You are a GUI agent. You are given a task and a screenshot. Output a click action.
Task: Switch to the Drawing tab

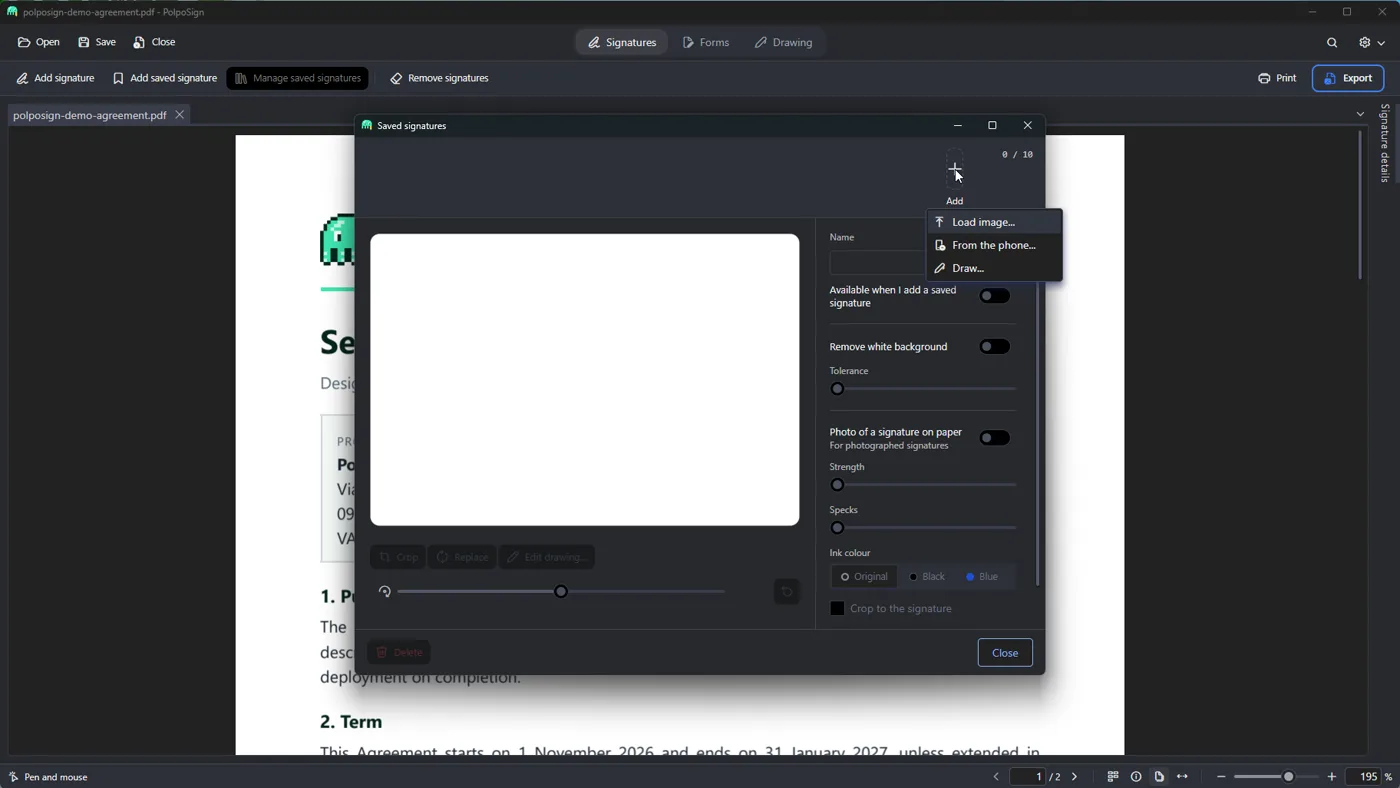784,43
